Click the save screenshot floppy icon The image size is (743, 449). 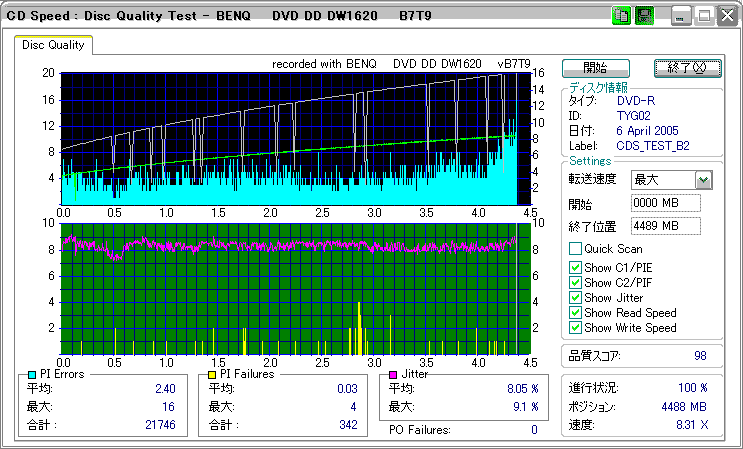click(644, 16)
